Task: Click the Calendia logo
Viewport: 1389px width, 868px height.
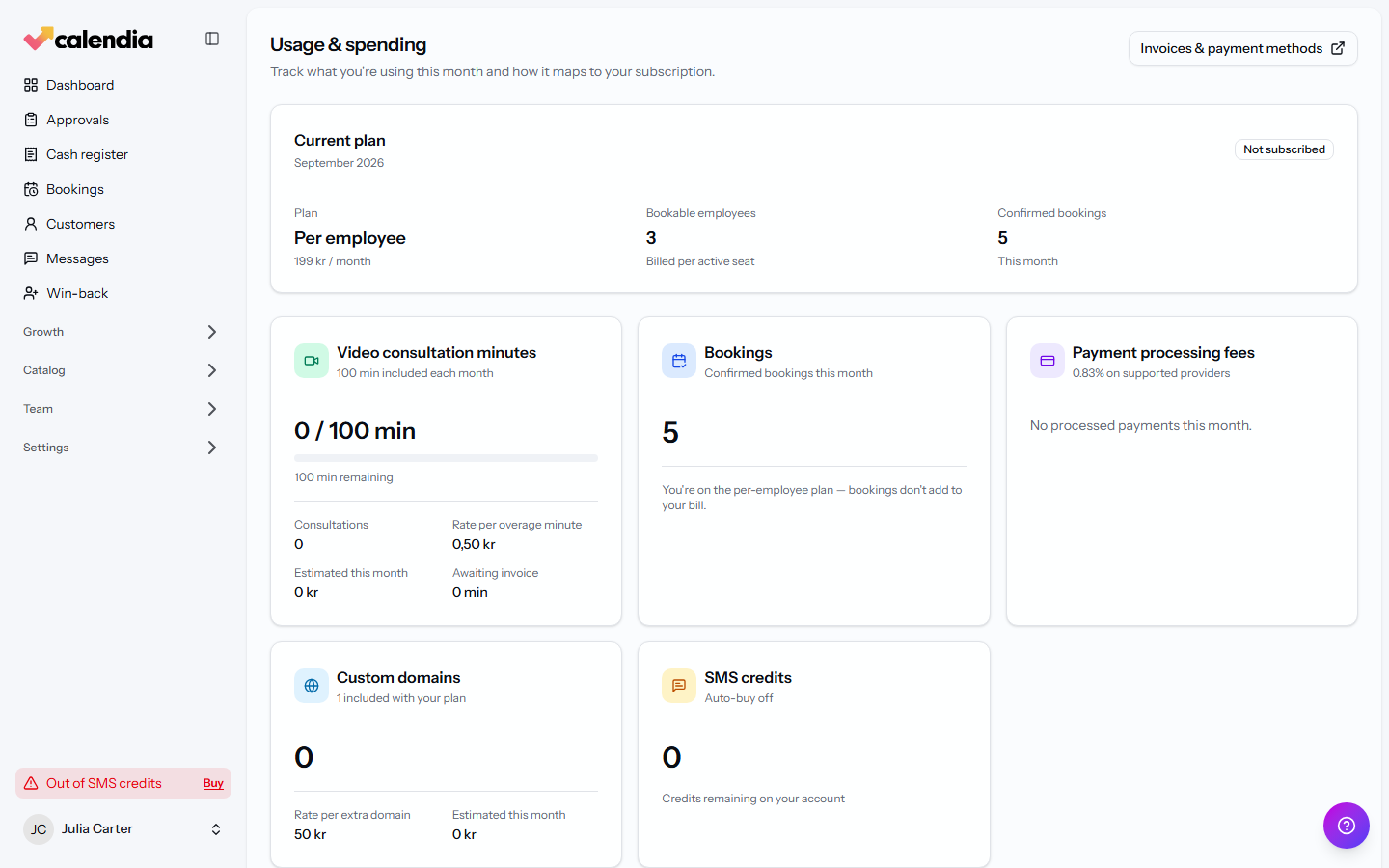Action: 88,39
